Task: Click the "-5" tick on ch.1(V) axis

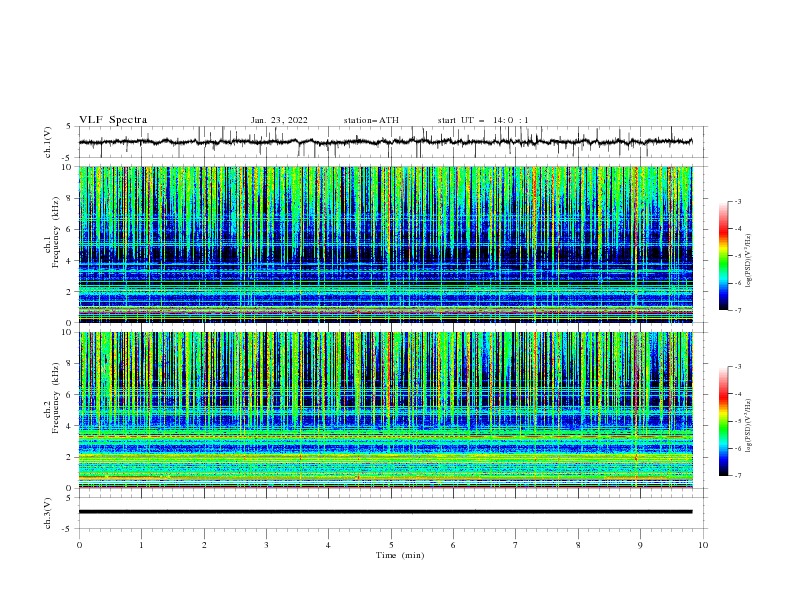Action: click(68, 158)
